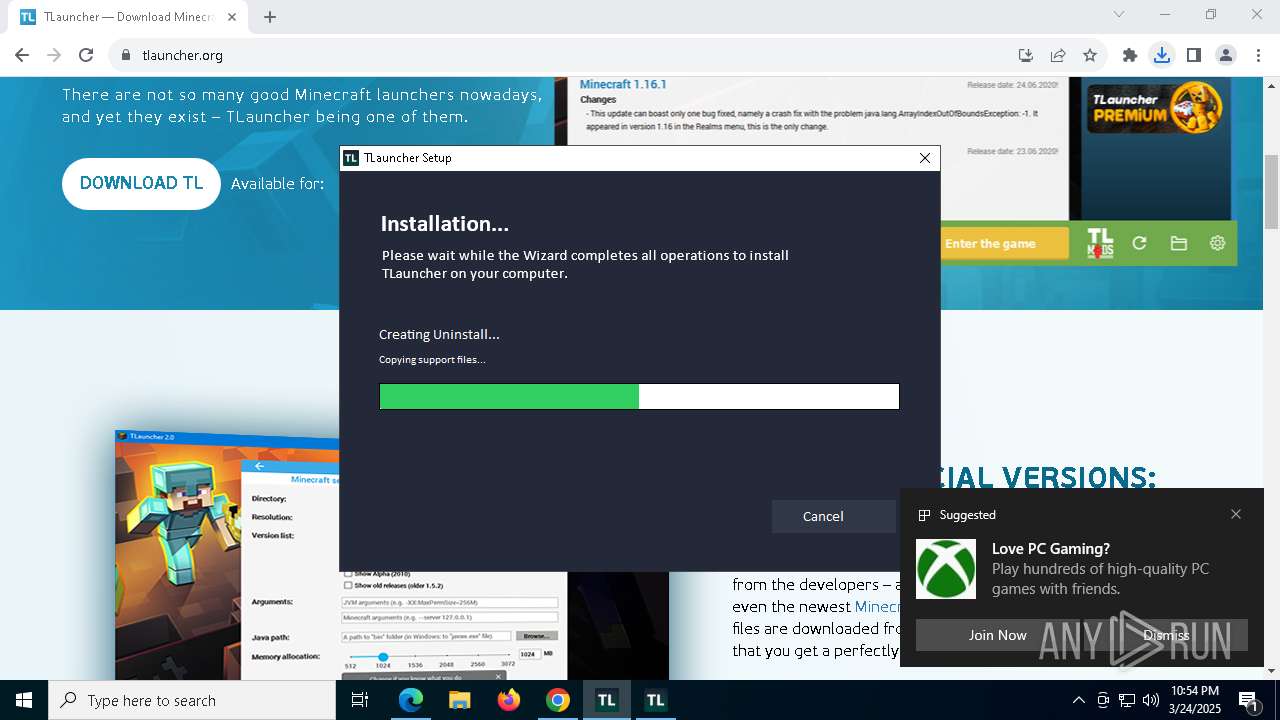Click the tlauncher.org address bar

click(560, 55)
